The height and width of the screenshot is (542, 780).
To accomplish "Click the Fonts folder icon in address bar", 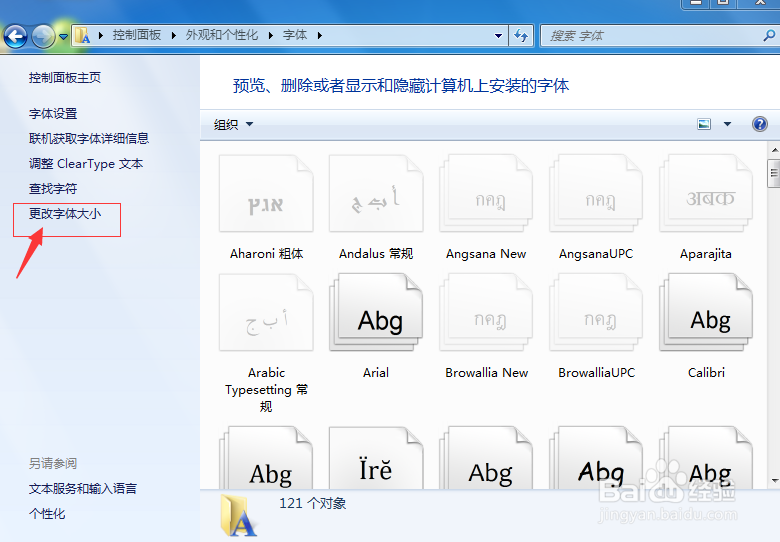I will (x=83, y=35).
